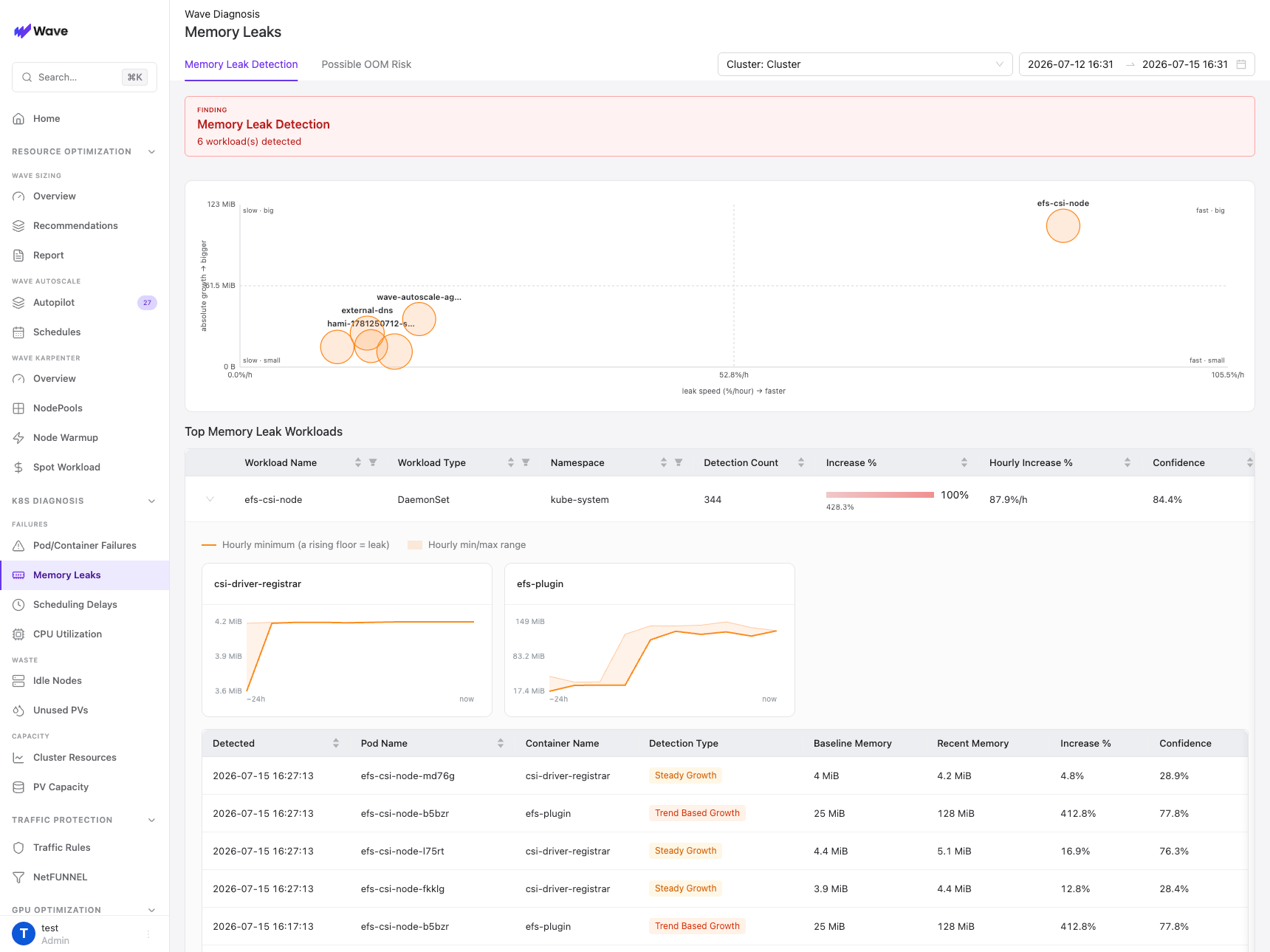Click the Schedules calendar icon
The image size is (1270, 952).
point(18,332)
